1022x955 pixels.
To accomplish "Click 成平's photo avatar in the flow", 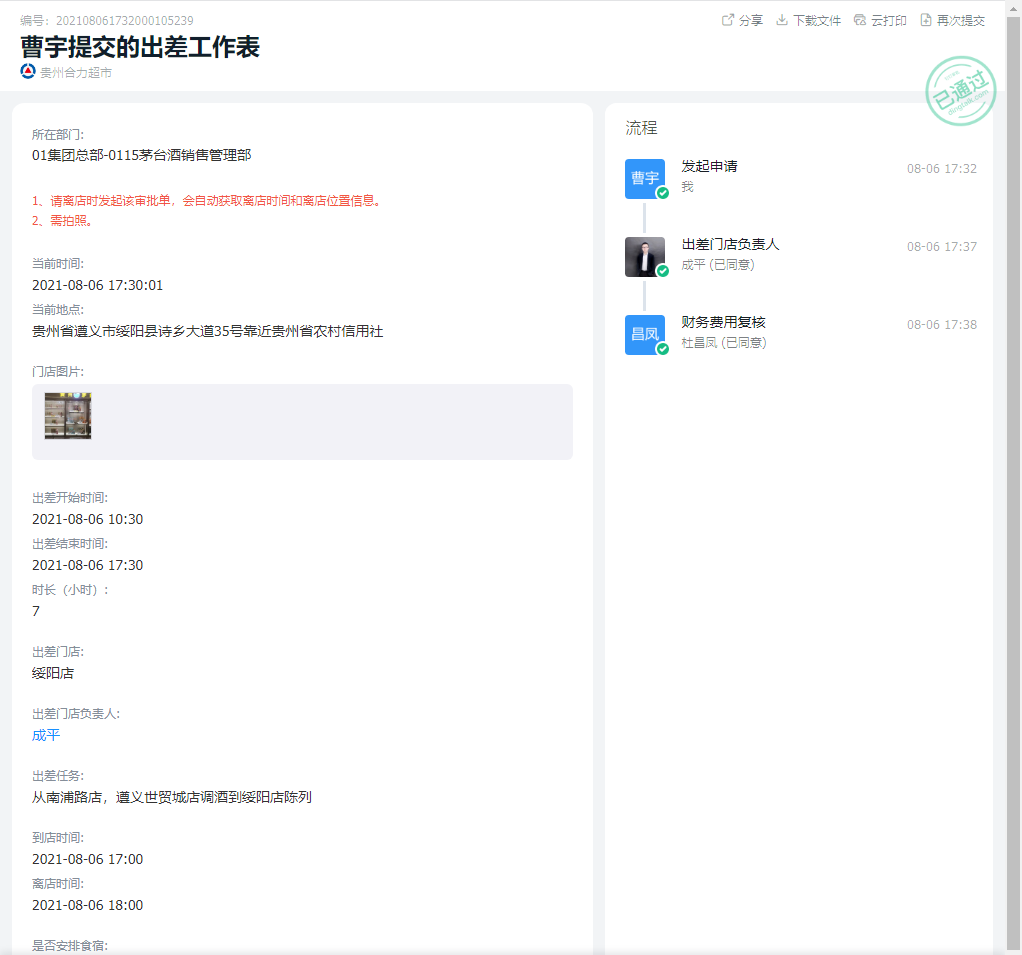I will point(645,257).
